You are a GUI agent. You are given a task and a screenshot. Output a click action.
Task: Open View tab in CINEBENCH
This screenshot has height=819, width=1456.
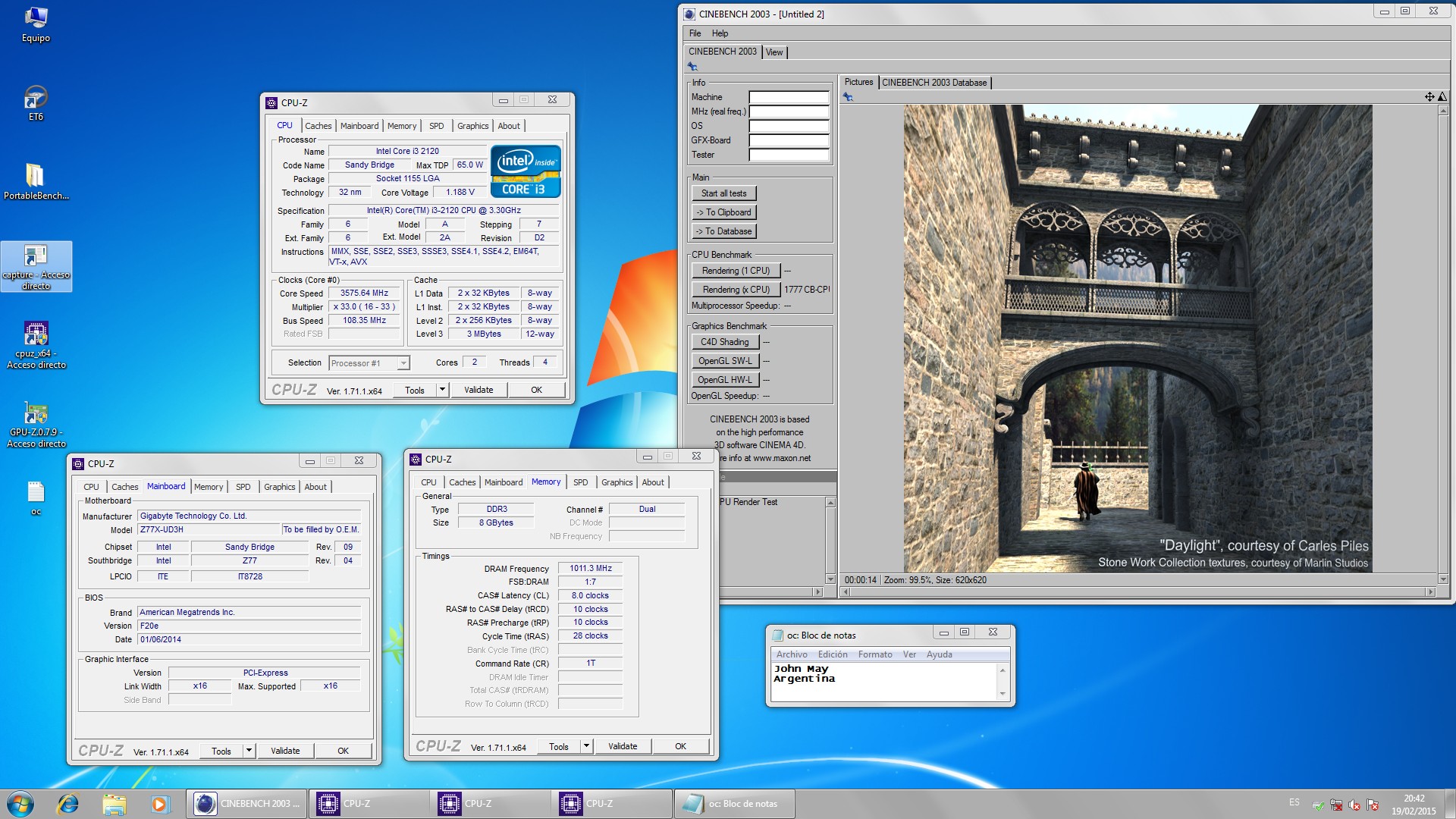[x=774, y=52]
